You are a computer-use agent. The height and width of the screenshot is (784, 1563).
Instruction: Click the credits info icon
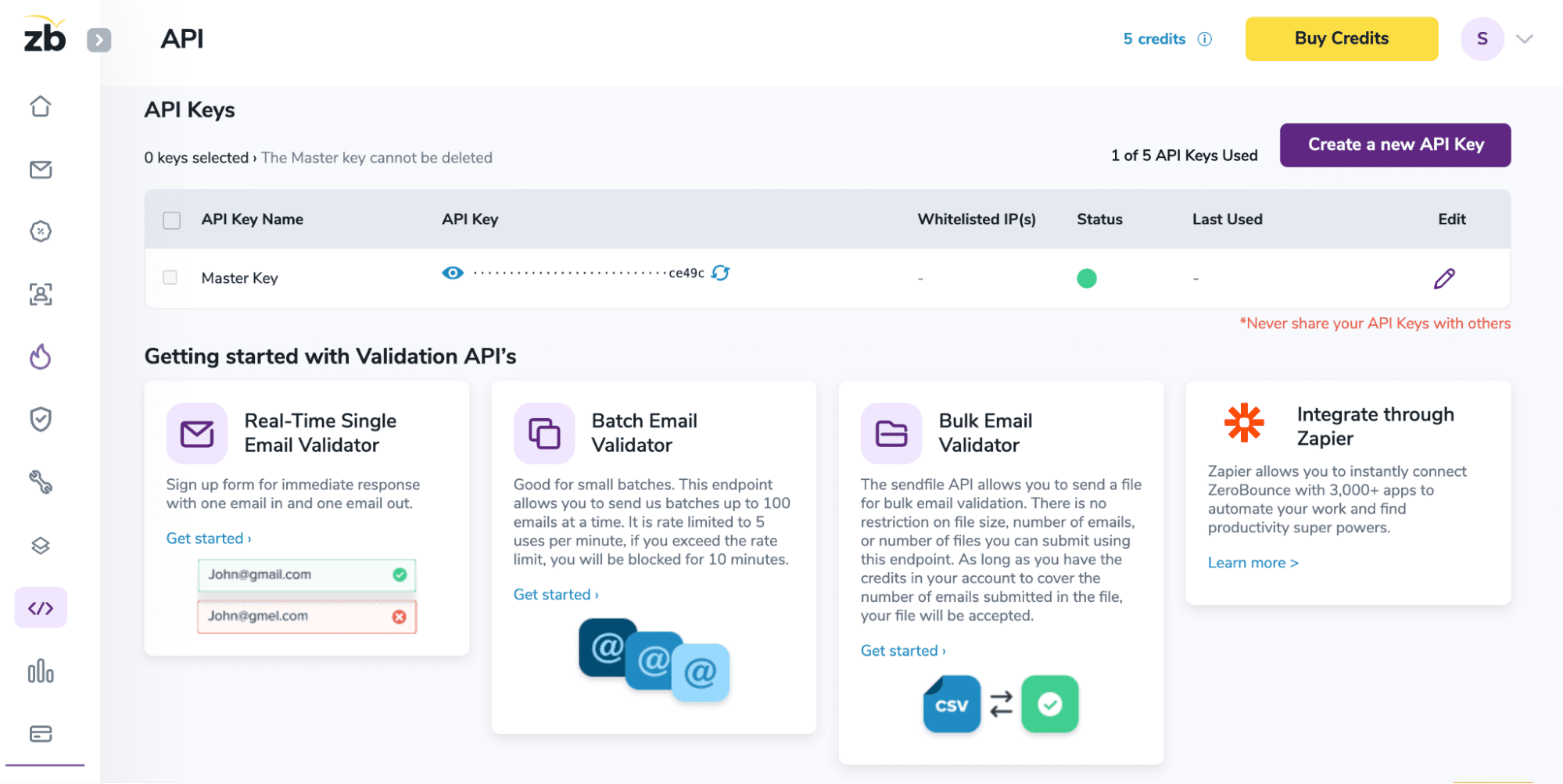(1205, 39)
